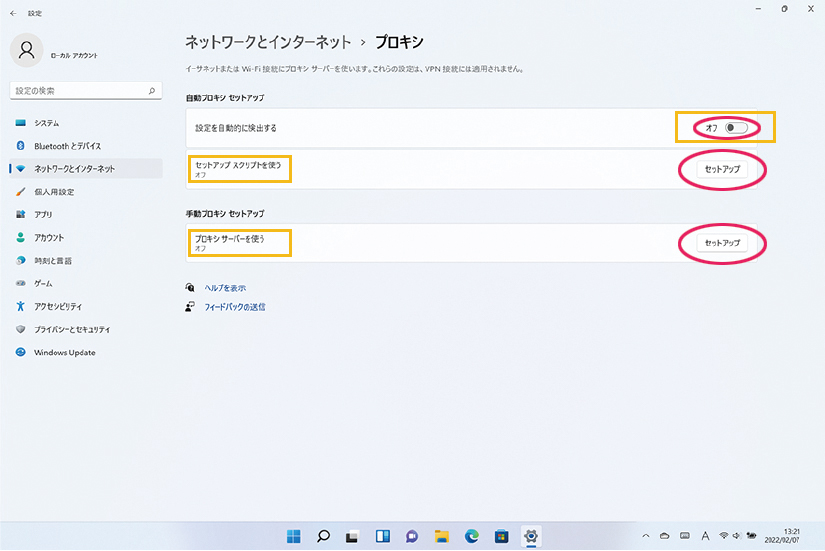
Task: Click セットアップ button for セットアップ スクリプトを使う
Action: coord(722,169)
